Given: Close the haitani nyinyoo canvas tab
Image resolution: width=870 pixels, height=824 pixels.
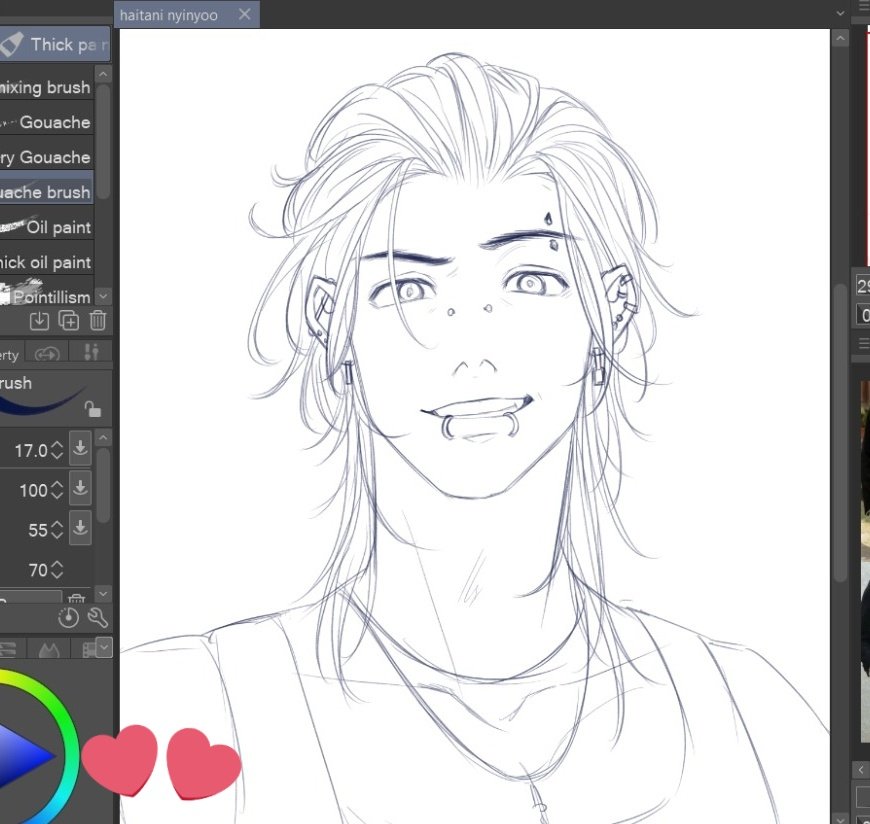Looking at the screenshot, I should pos(245,14).
